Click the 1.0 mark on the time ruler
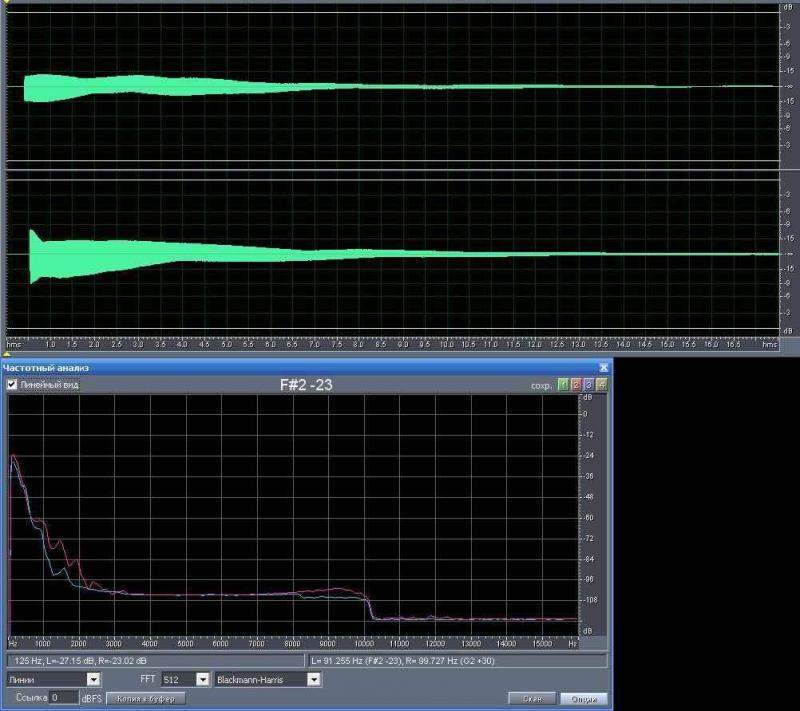Image resolution: width=800 pixels, height=711 pixels. 50,344
